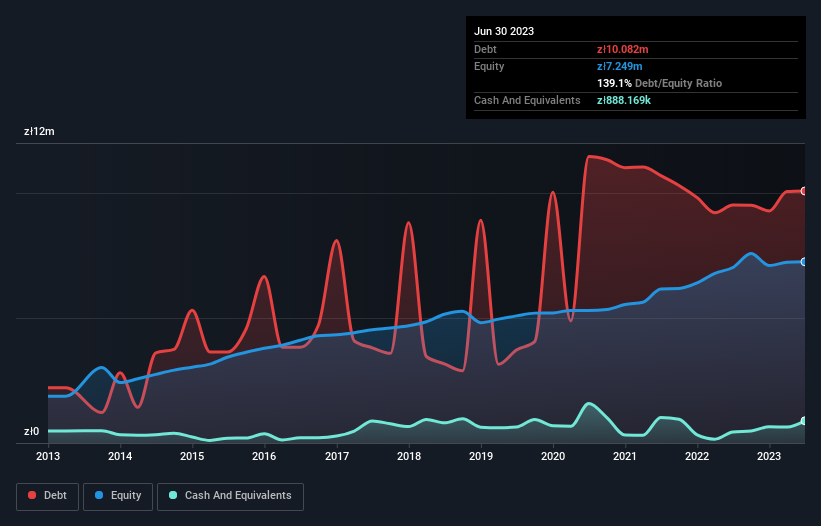821x526 pixels.
Task: Click the Jun 30 2023 tooltip date
Action: [504, 31]
